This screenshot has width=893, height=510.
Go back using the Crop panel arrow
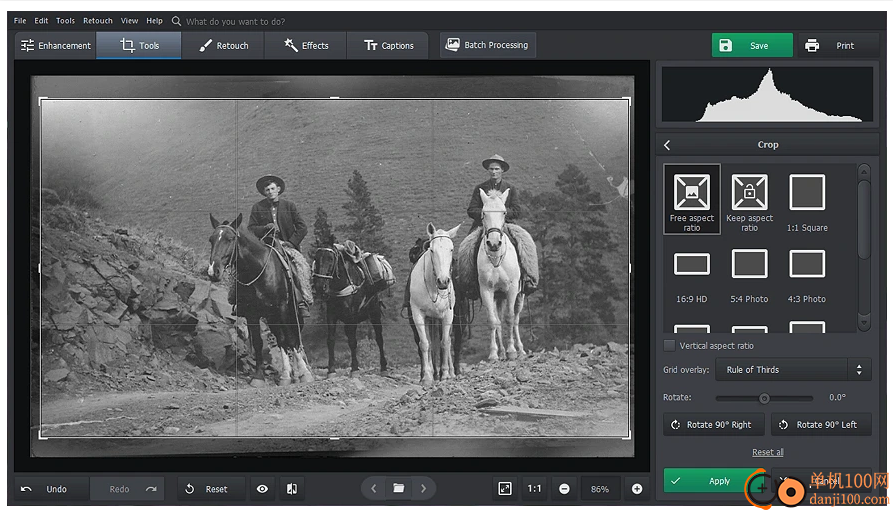pyautogui.click(x=667, y=145)
